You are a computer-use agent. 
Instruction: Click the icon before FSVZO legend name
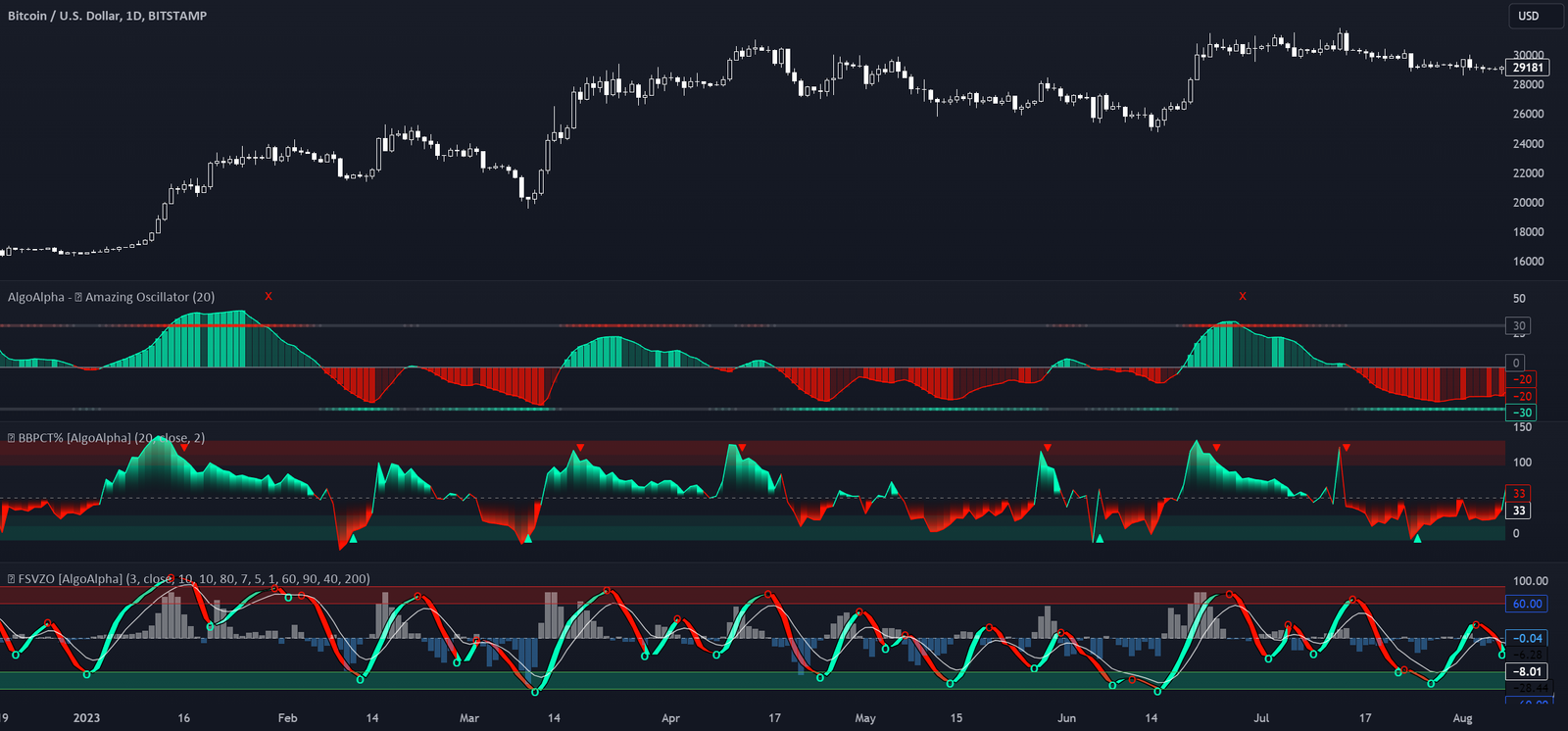(x=12, y=579)
